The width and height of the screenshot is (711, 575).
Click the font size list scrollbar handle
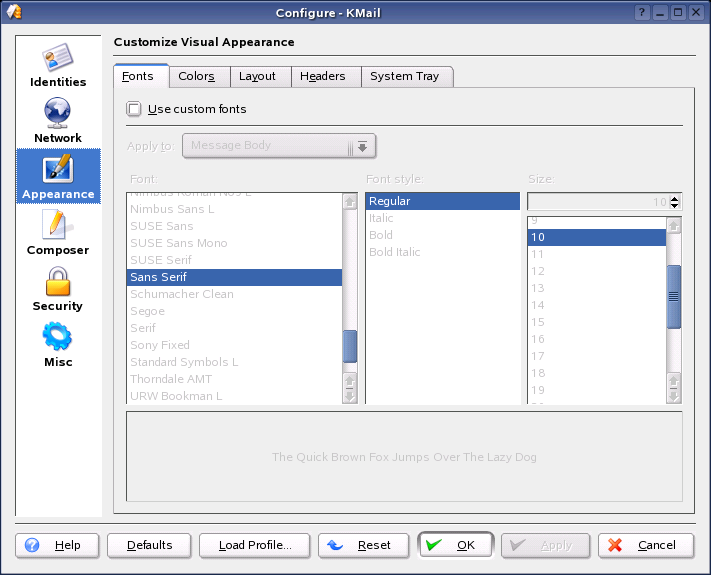(674, 296)
